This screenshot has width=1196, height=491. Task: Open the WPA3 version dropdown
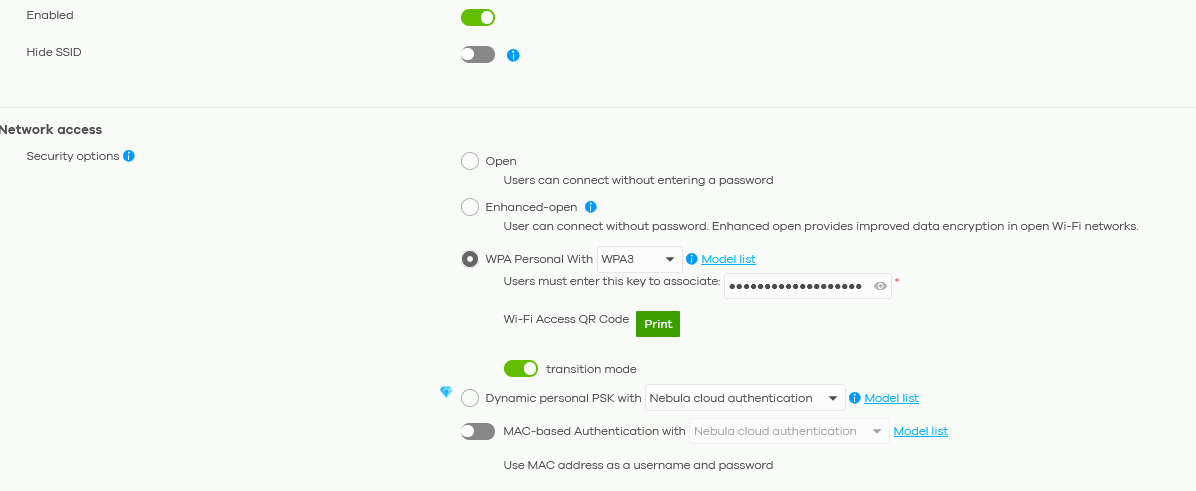click(639, 259)
